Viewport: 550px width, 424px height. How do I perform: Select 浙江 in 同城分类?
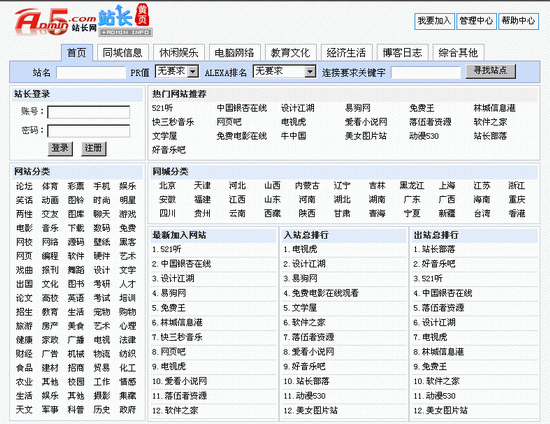tap(517, 186)
